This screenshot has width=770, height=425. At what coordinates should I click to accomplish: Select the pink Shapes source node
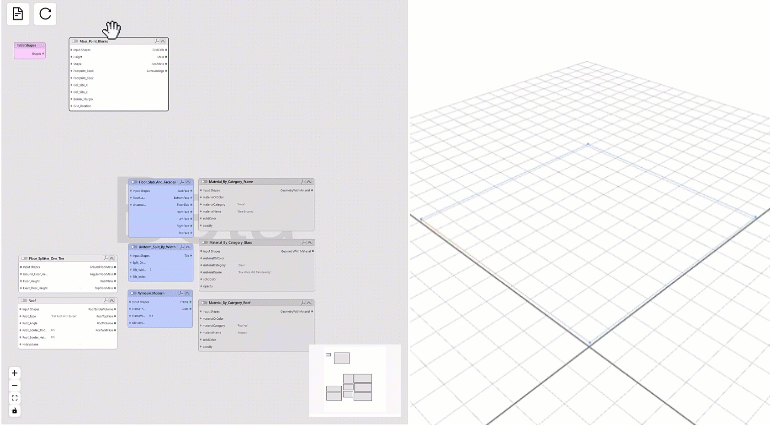pyautogui.click(x=30, y=51)
